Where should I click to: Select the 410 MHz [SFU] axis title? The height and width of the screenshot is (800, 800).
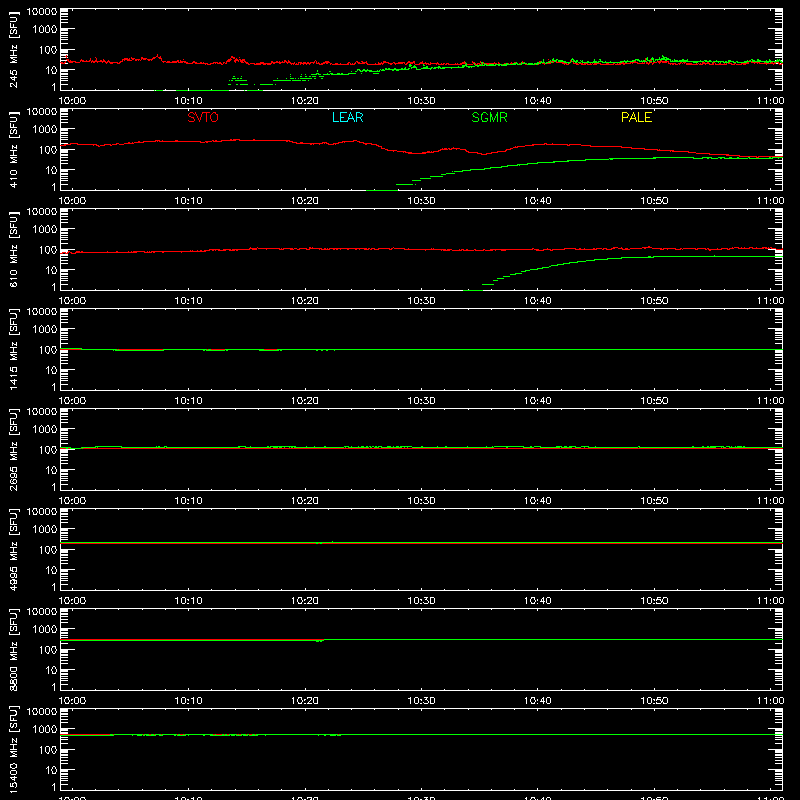pyautogui.click(x=13, y=149)
